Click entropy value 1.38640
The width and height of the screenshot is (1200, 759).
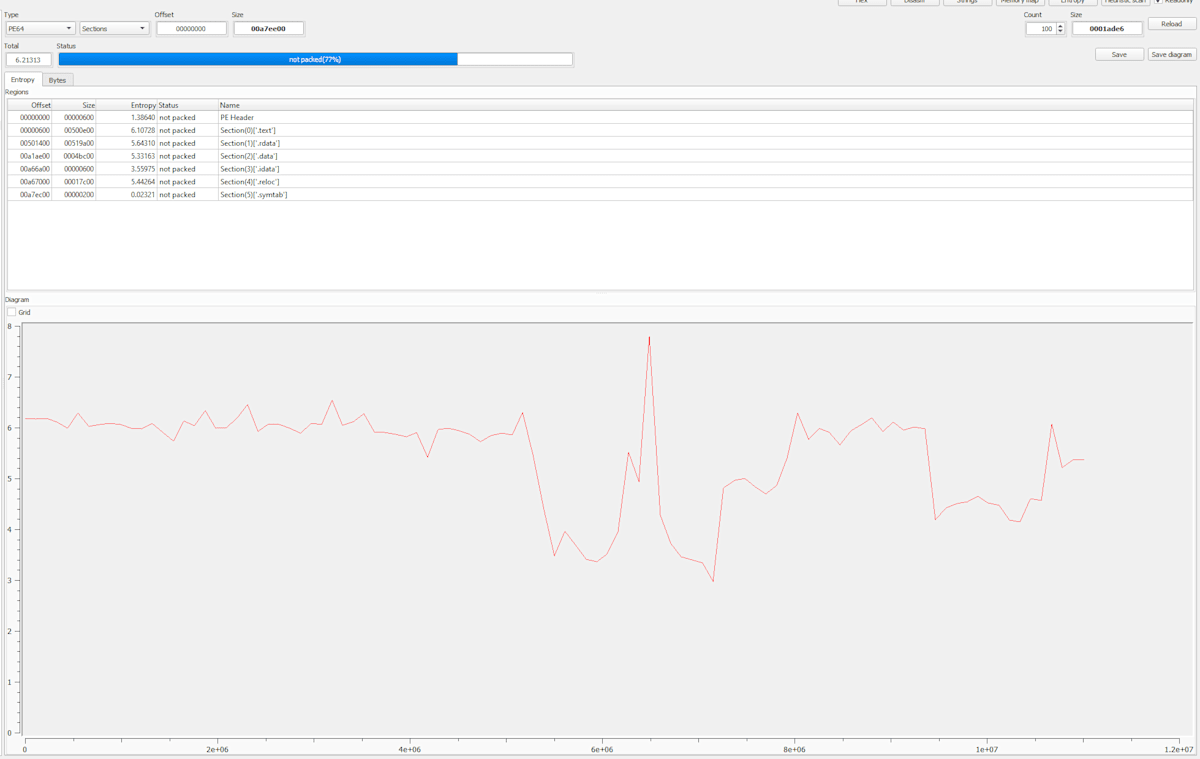coord(143,117)
